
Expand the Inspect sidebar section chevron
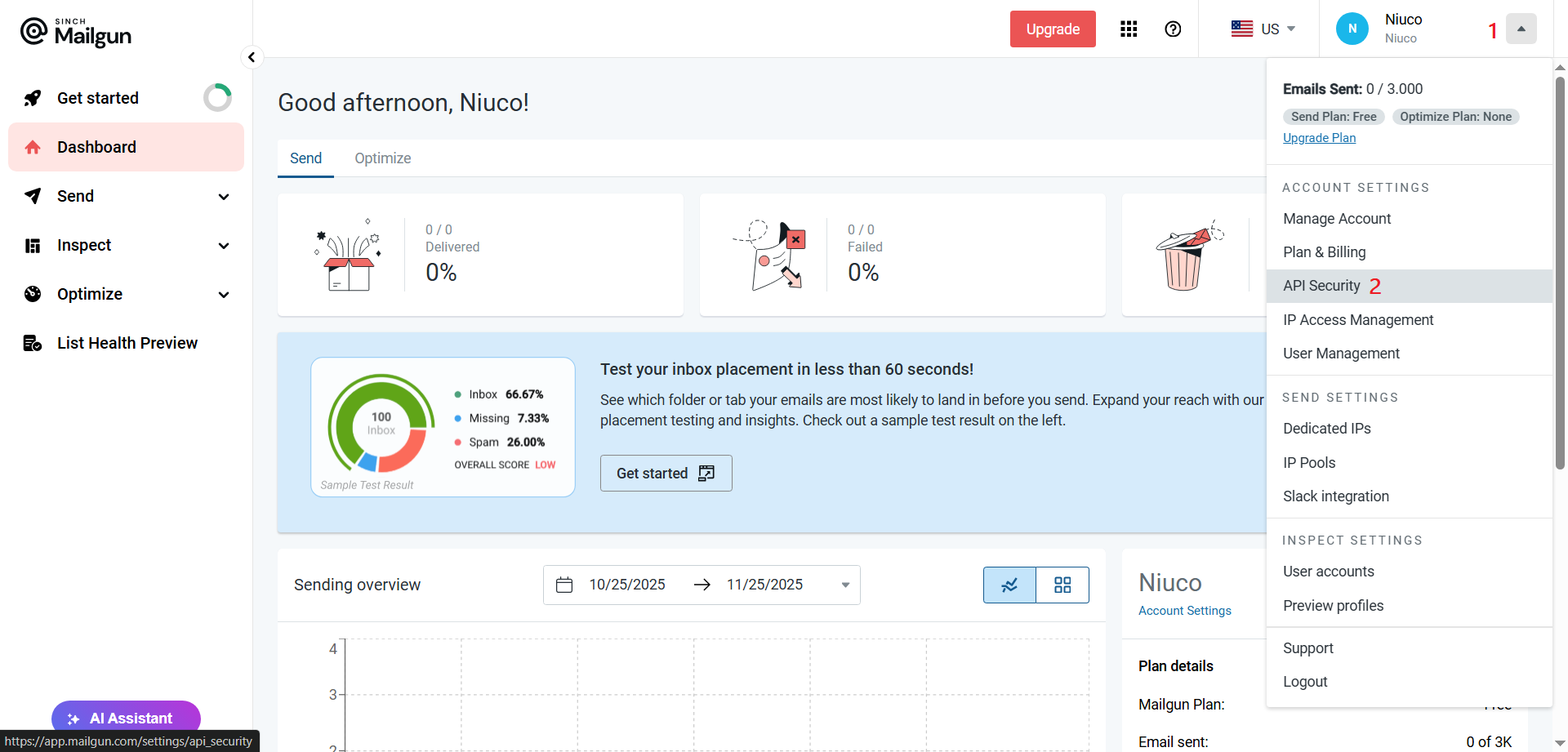pos(224,246)
